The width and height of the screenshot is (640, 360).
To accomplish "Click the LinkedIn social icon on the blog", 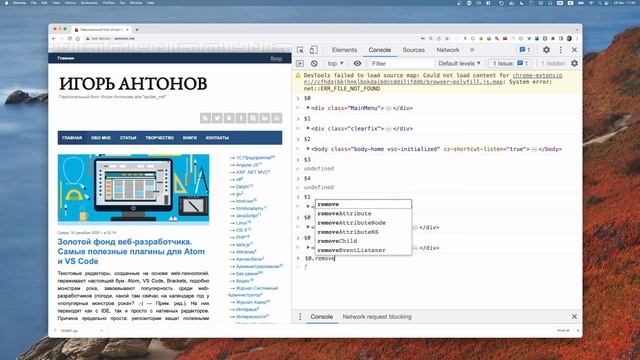I will pyautogui.click(x=264, y=118).
